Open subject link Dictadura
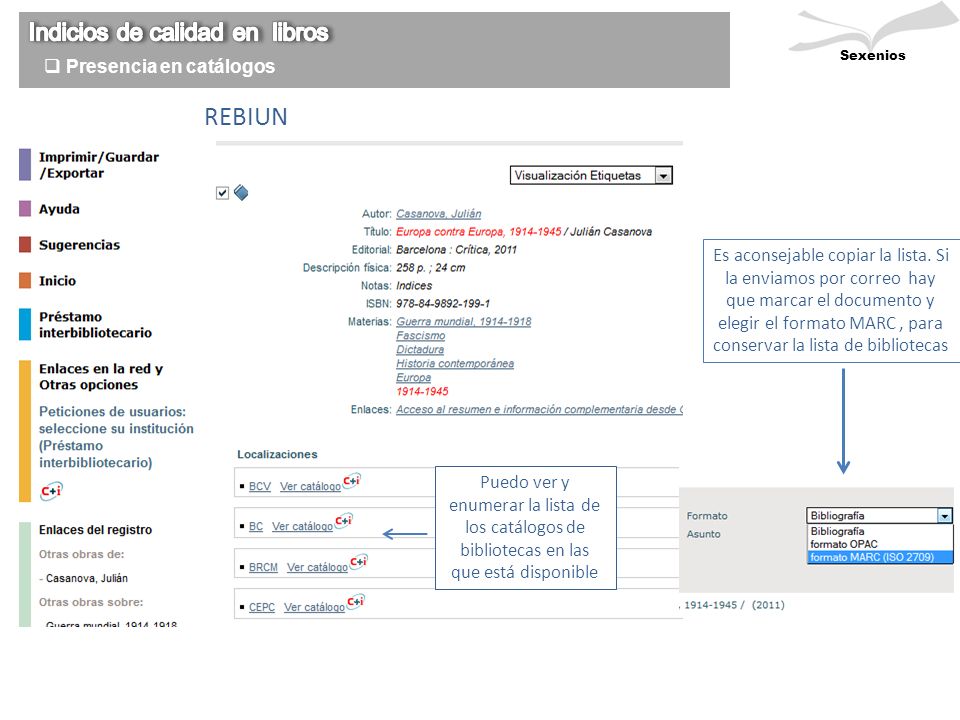960x720 pixels. 420,350
